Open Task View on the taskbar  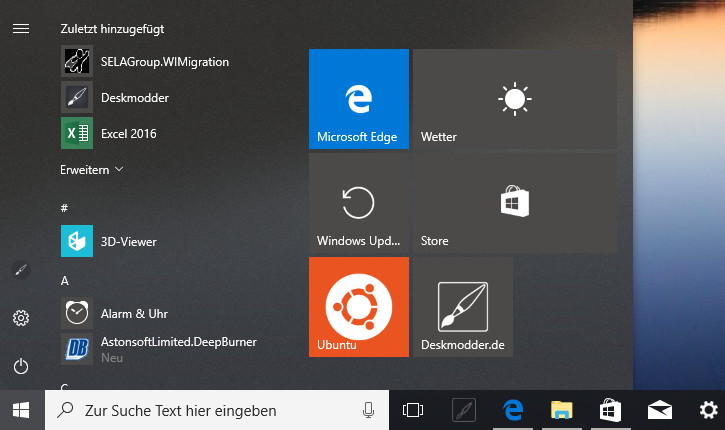[413, 410]
